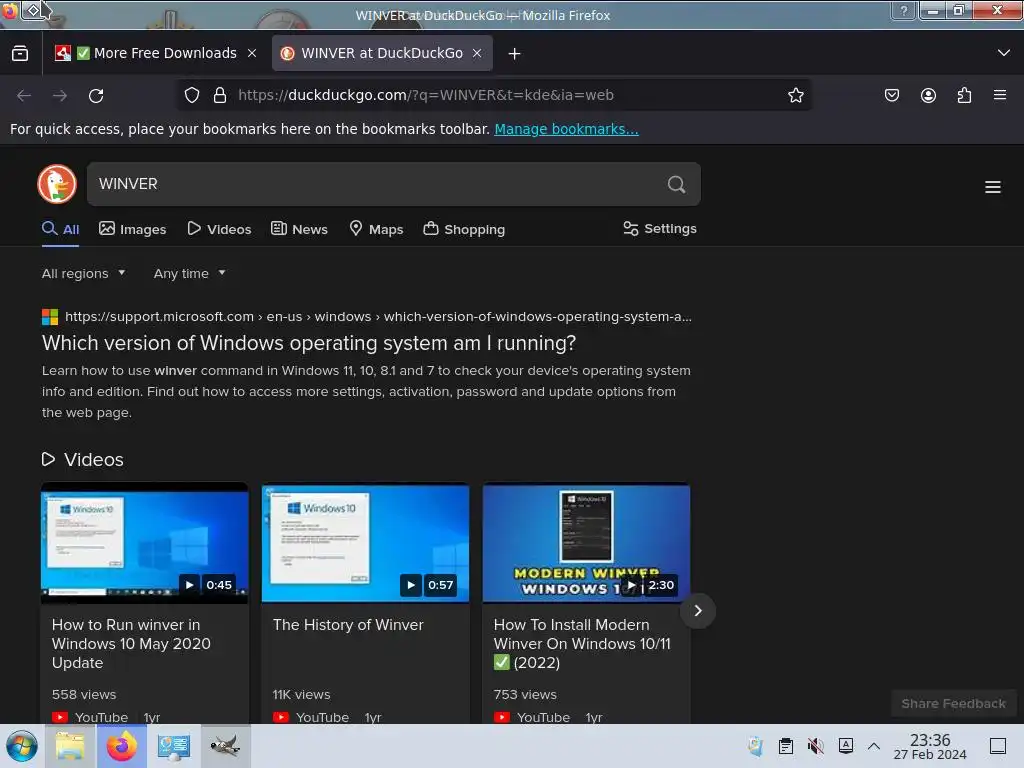Click the taskbar clock showing 23:36
This screenshot has height=768, width=1024.
930,746
